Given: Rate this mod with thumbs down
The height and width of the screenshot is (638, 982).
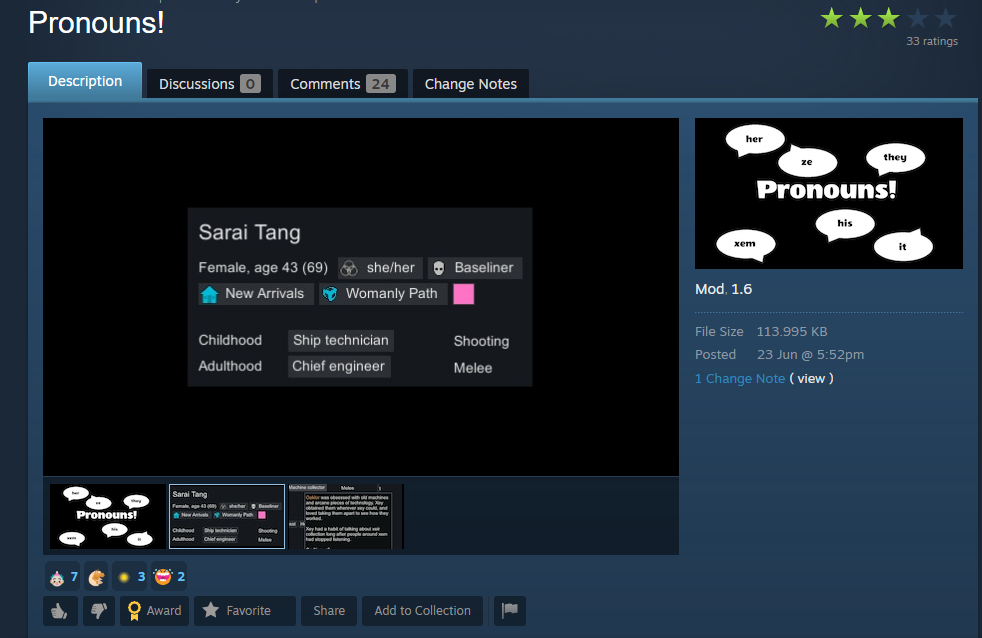Looking at the screenshot, I should [99, 610].
